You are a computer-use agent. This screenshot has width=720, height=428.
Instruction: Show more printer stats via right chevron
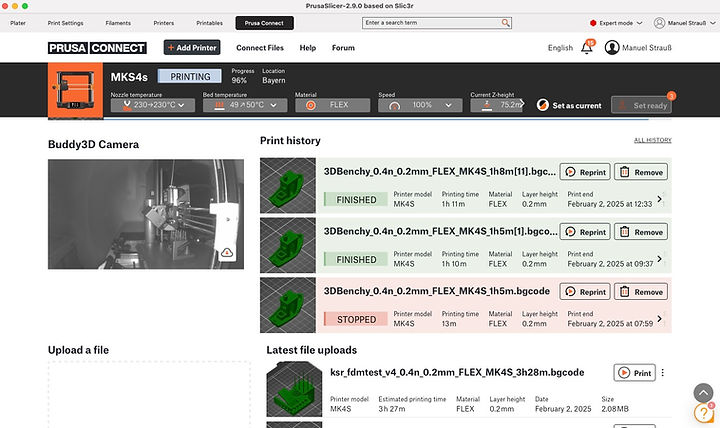522,103
